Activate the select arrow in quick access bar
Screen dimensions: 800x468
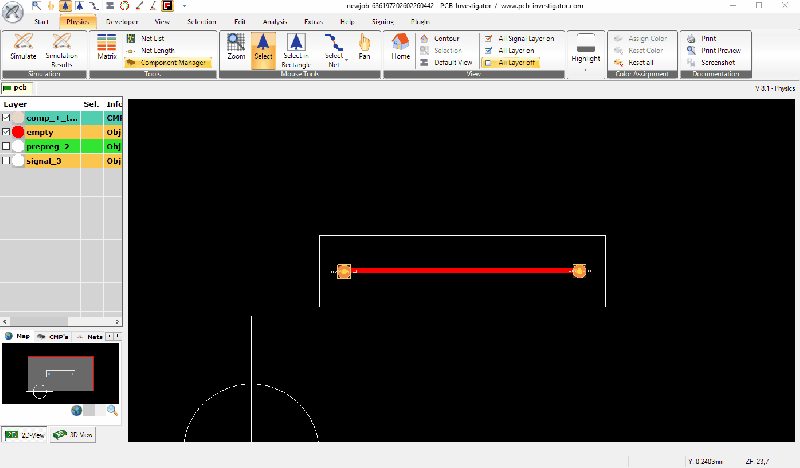(65, 6)
